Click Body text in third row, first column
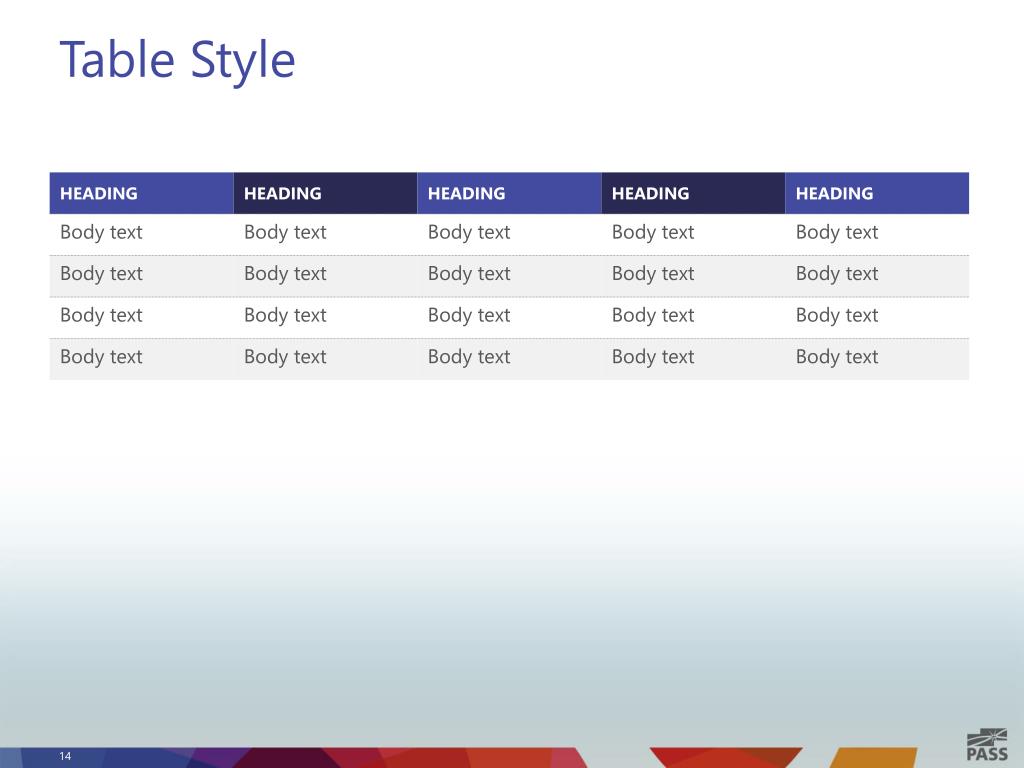1024x768 pixels. click(101, 315)
